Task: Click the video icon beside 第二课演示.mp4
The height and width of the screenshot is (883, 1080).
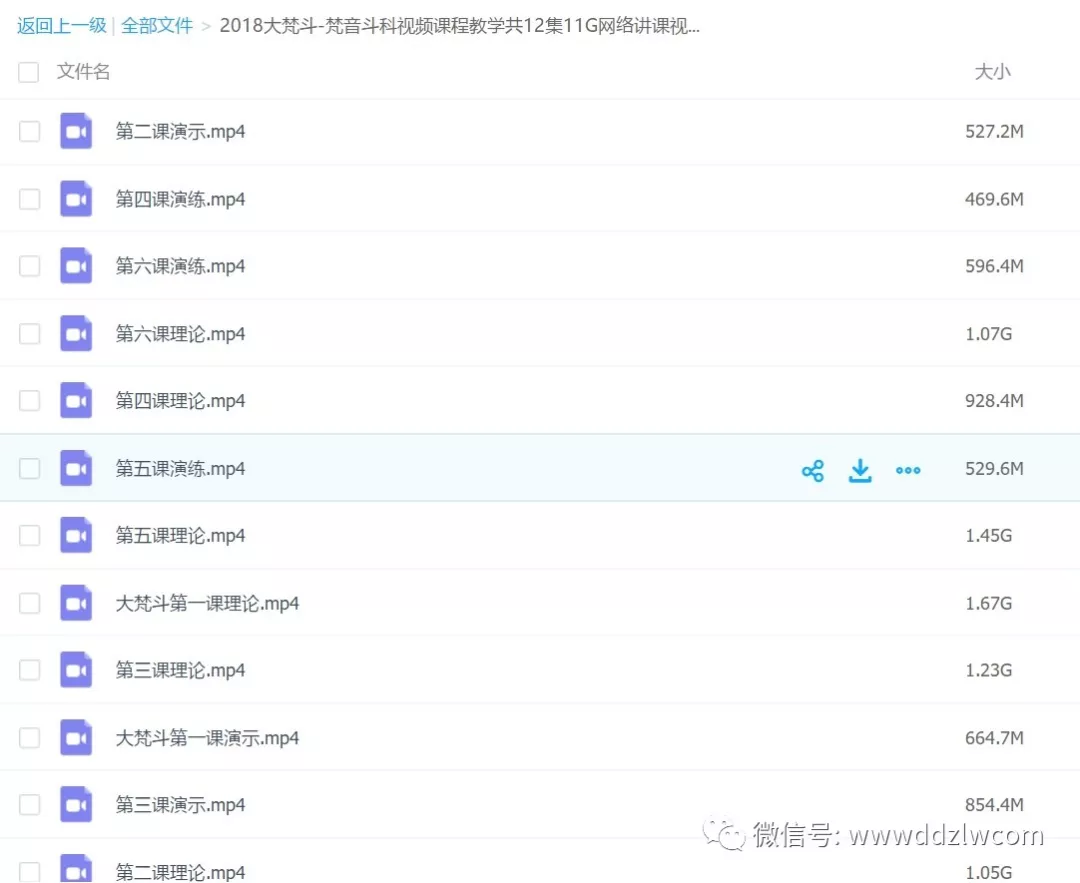Action: click(76, 132)
